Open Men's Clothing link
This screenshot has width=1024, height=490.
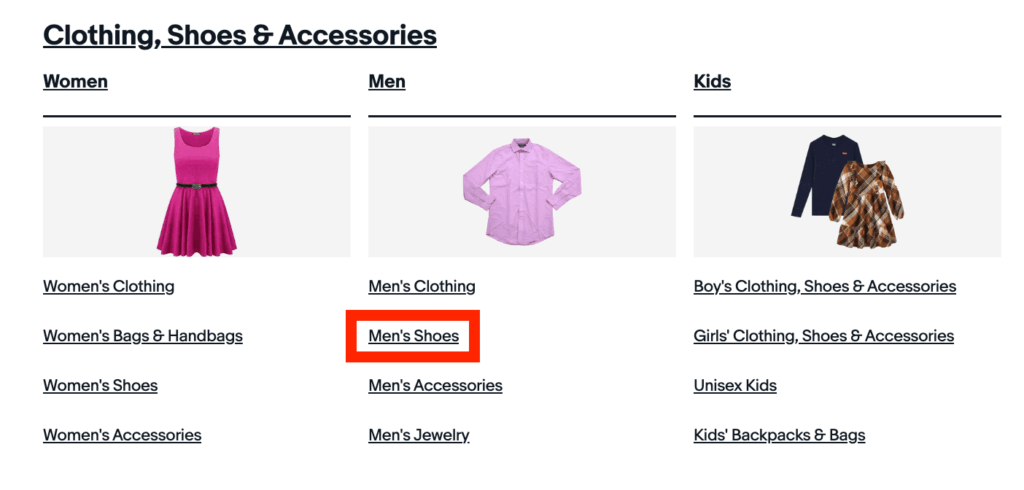421,286
